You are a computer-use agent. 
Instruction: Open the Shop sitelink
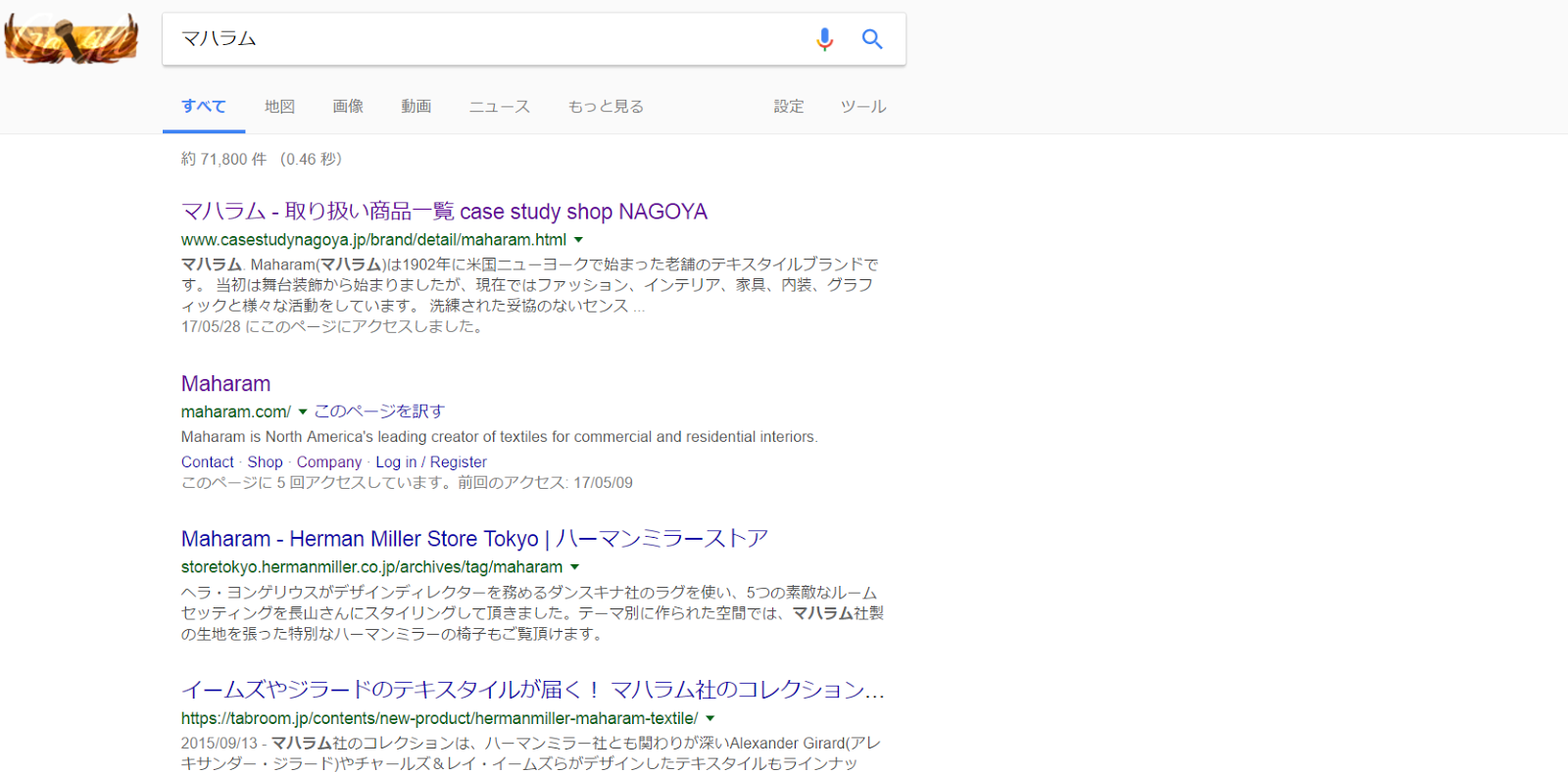(x=265, y=462)
